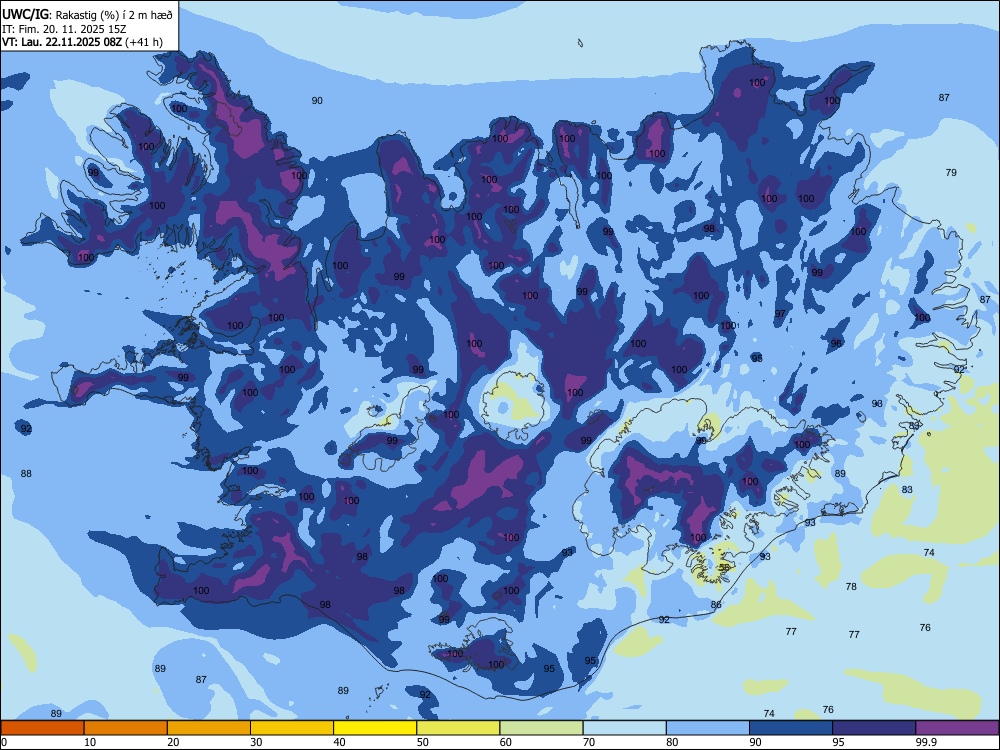Click the 10–20 orange legend swatch

pos(126,728)
